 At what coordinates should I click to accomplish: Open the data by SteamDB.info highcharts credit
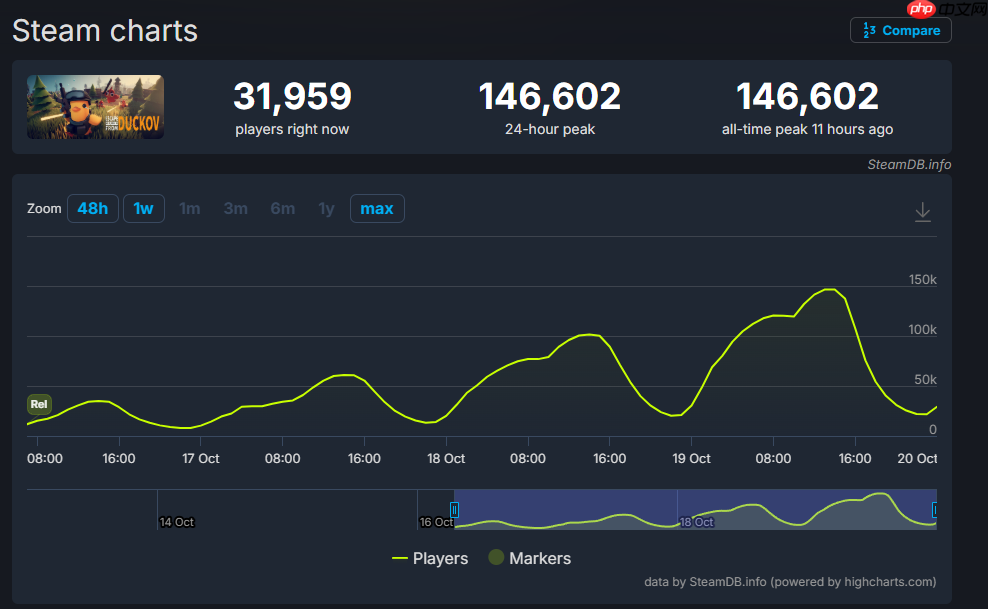coord(790,582)
